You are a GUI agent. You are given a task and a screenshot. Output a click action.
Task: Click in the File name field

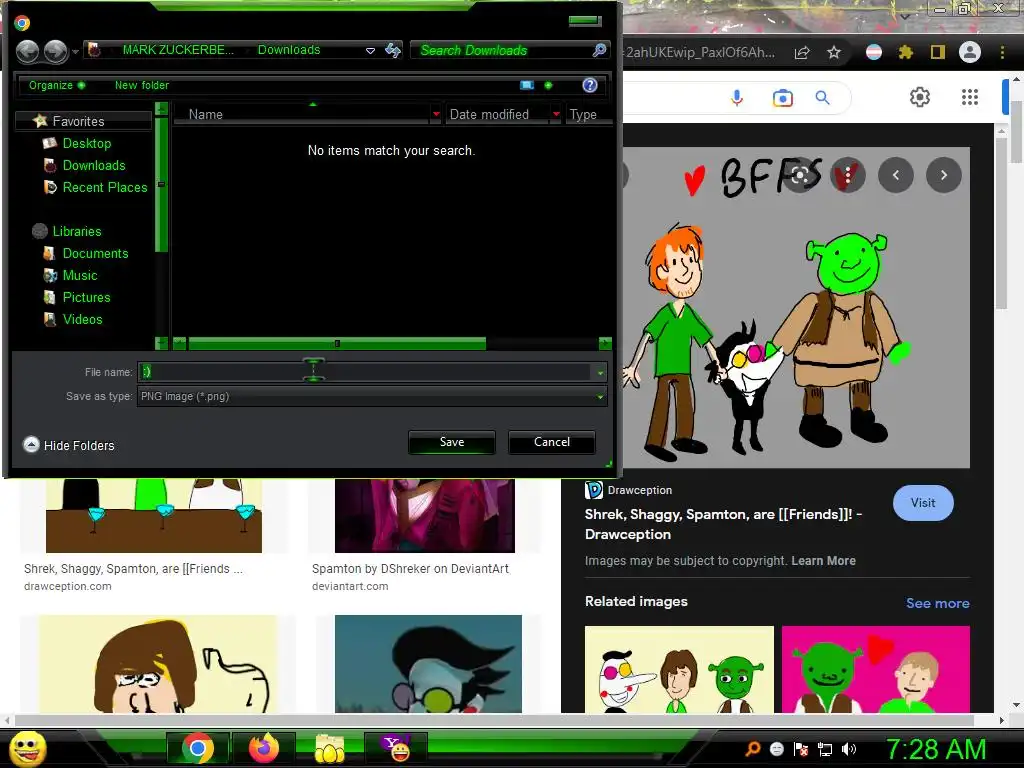pos(365,372)
